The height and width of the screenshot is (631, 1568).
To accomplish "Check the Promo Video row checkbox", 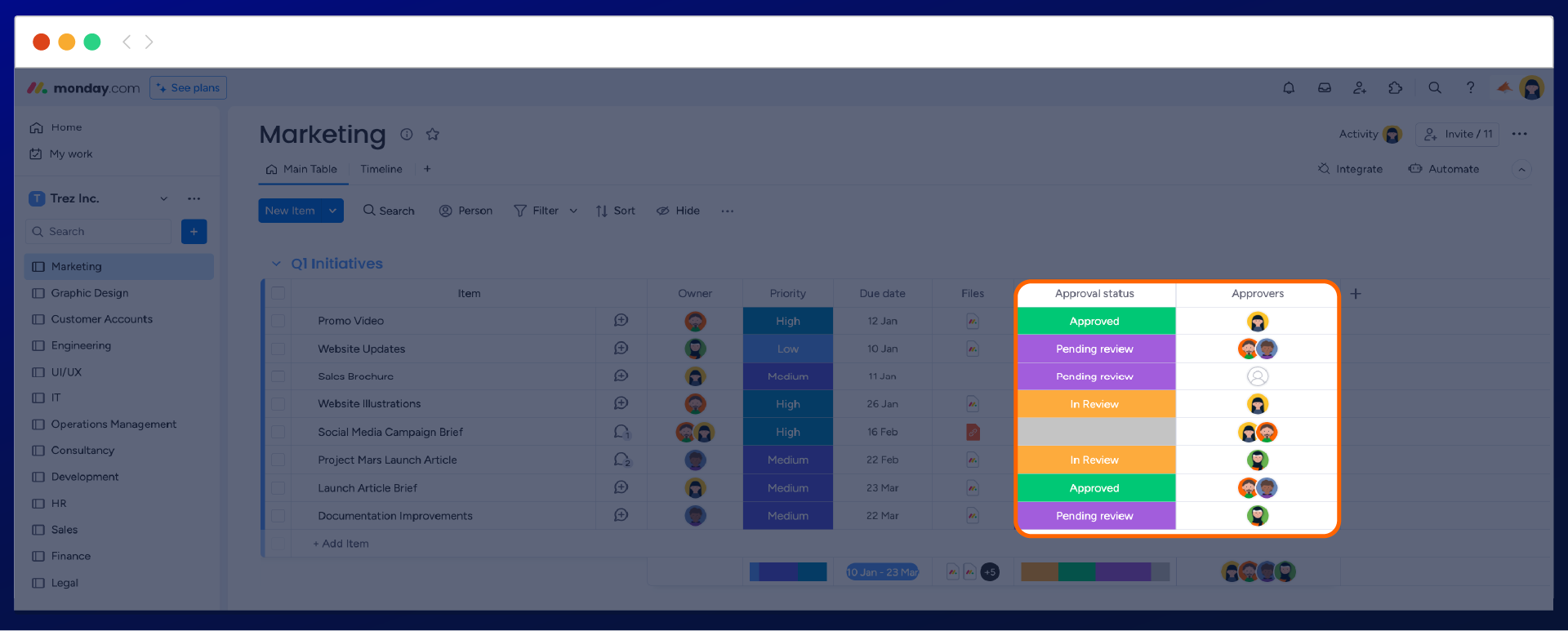I will tap(278, 321).
